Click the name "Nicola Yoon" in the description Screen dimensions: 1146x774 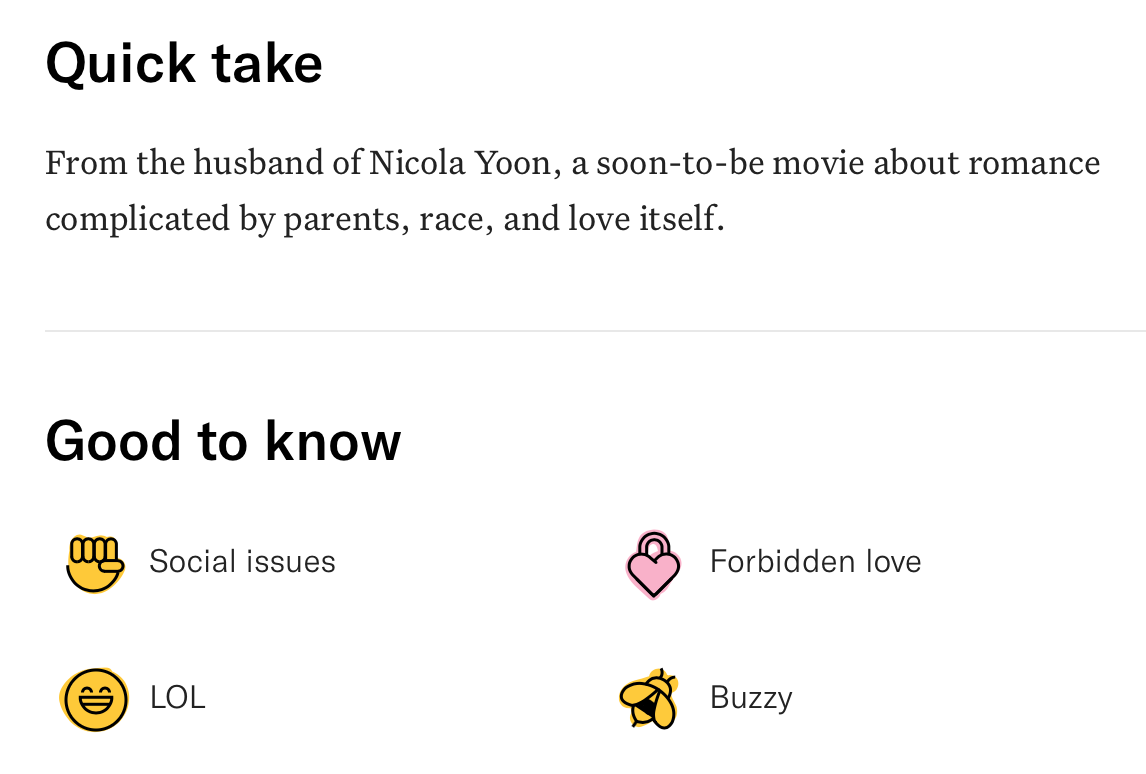tap(459, 163)
